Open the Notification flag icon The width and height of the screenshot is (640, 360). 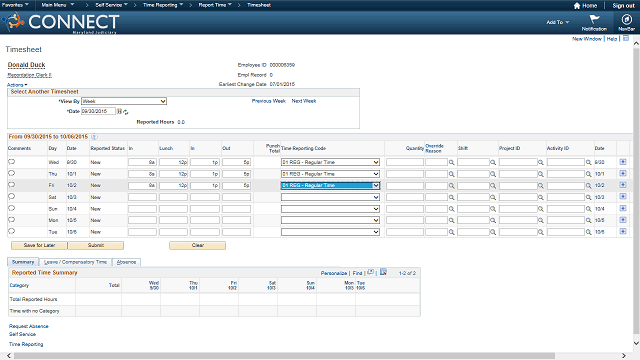[x=594, y=19]
